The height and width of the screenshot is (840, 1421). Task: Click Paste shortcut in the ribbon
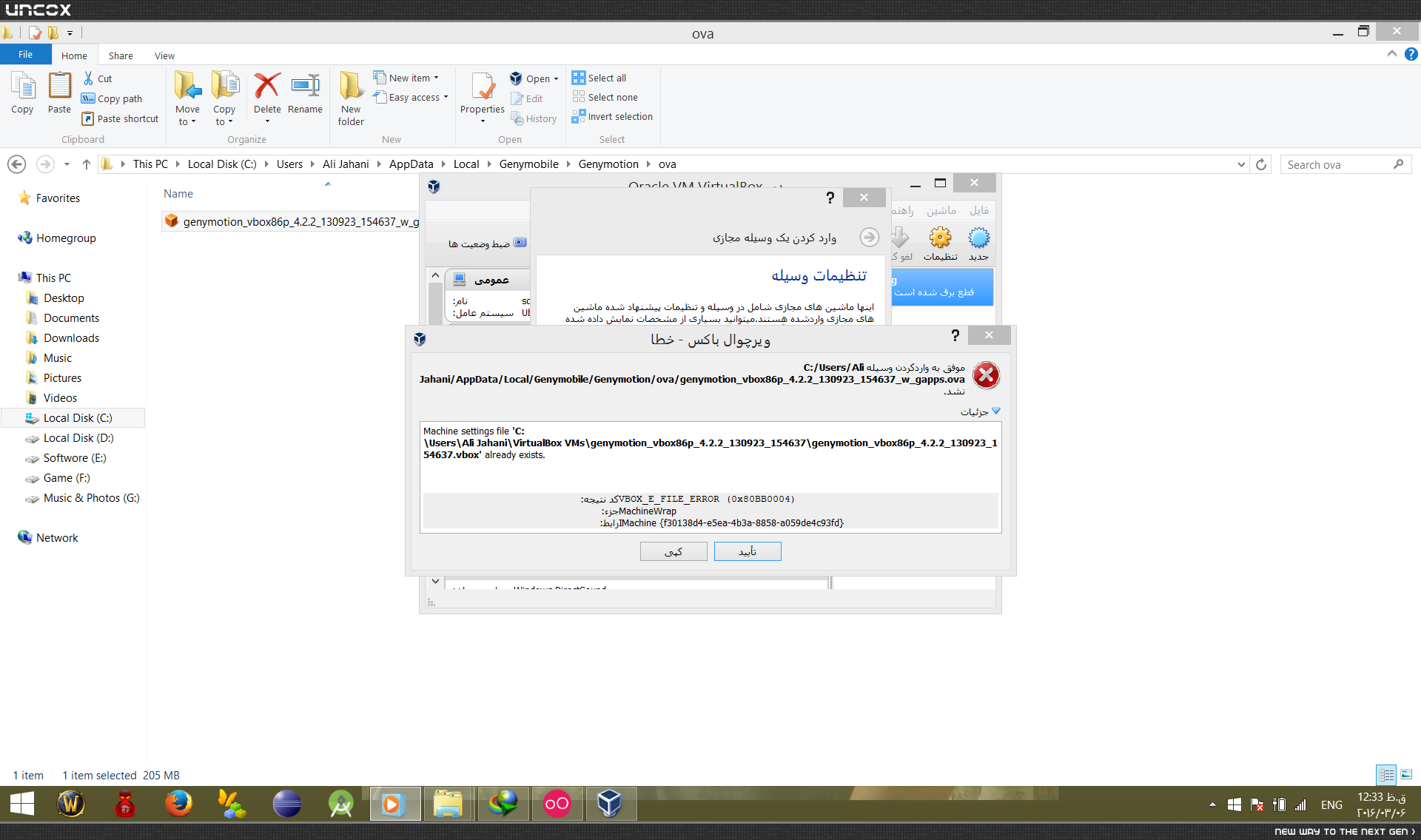point(120,118)
